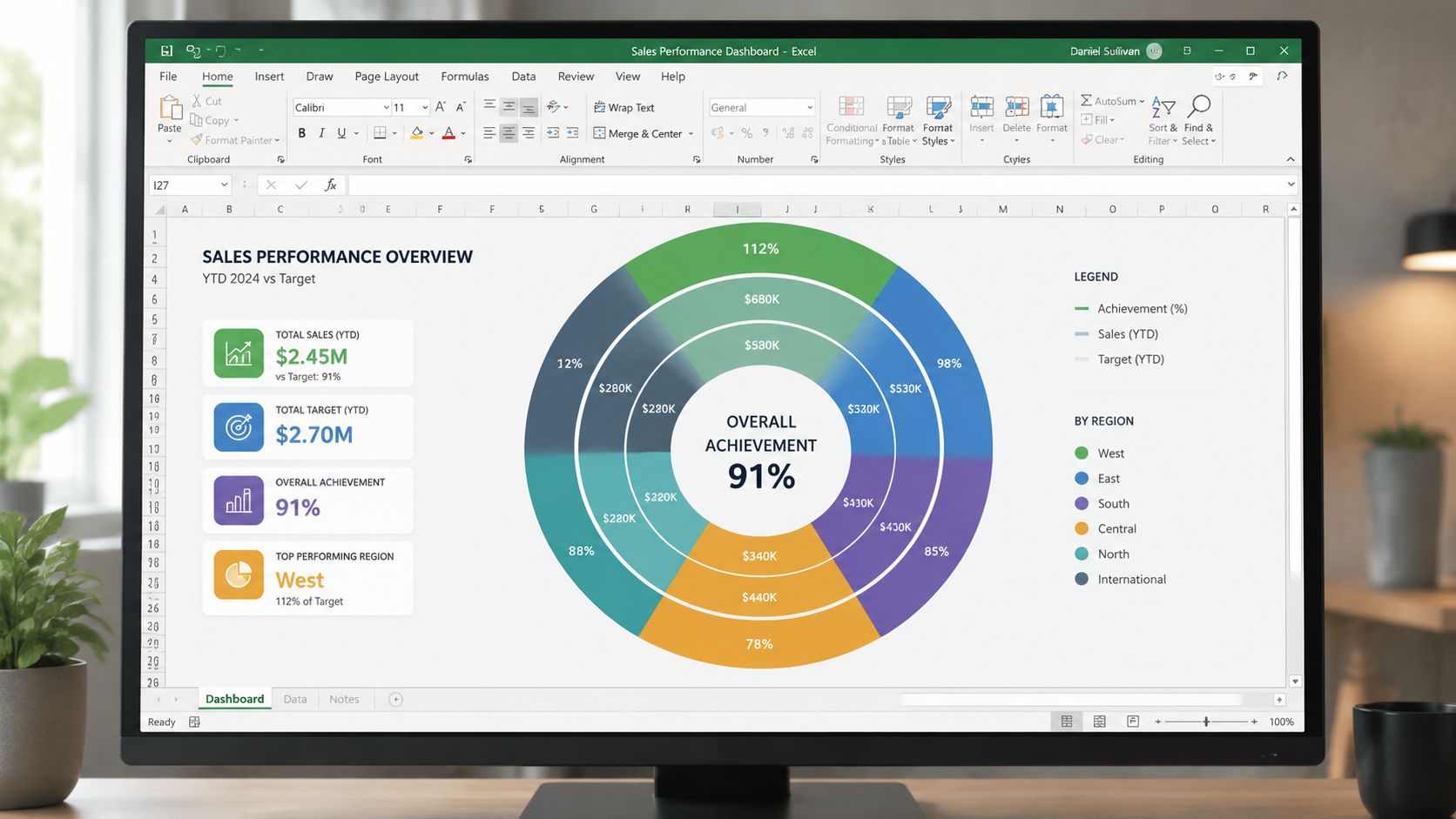
Task: Switch to Normal view
Action: click(x=1067, y=722)
